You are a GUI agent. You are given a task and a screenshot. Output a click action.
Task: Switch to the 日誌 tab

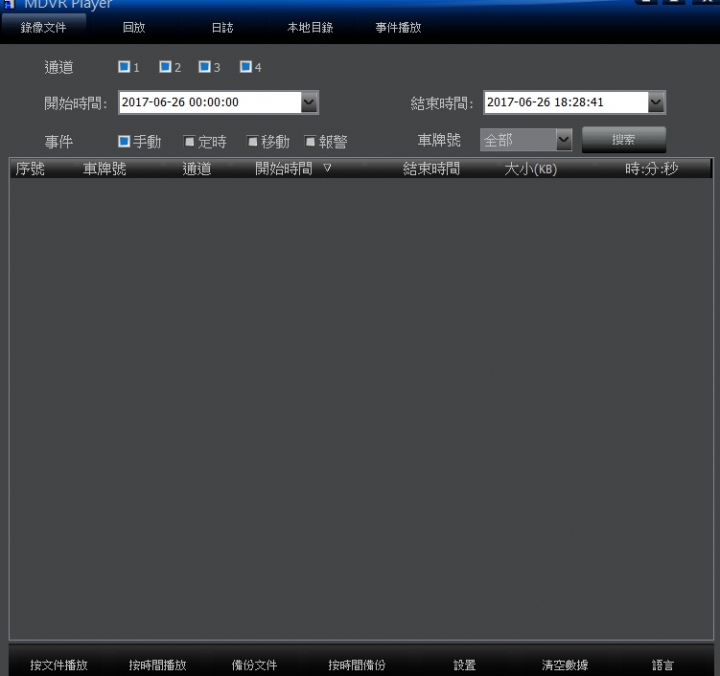(x=223, y=28)
